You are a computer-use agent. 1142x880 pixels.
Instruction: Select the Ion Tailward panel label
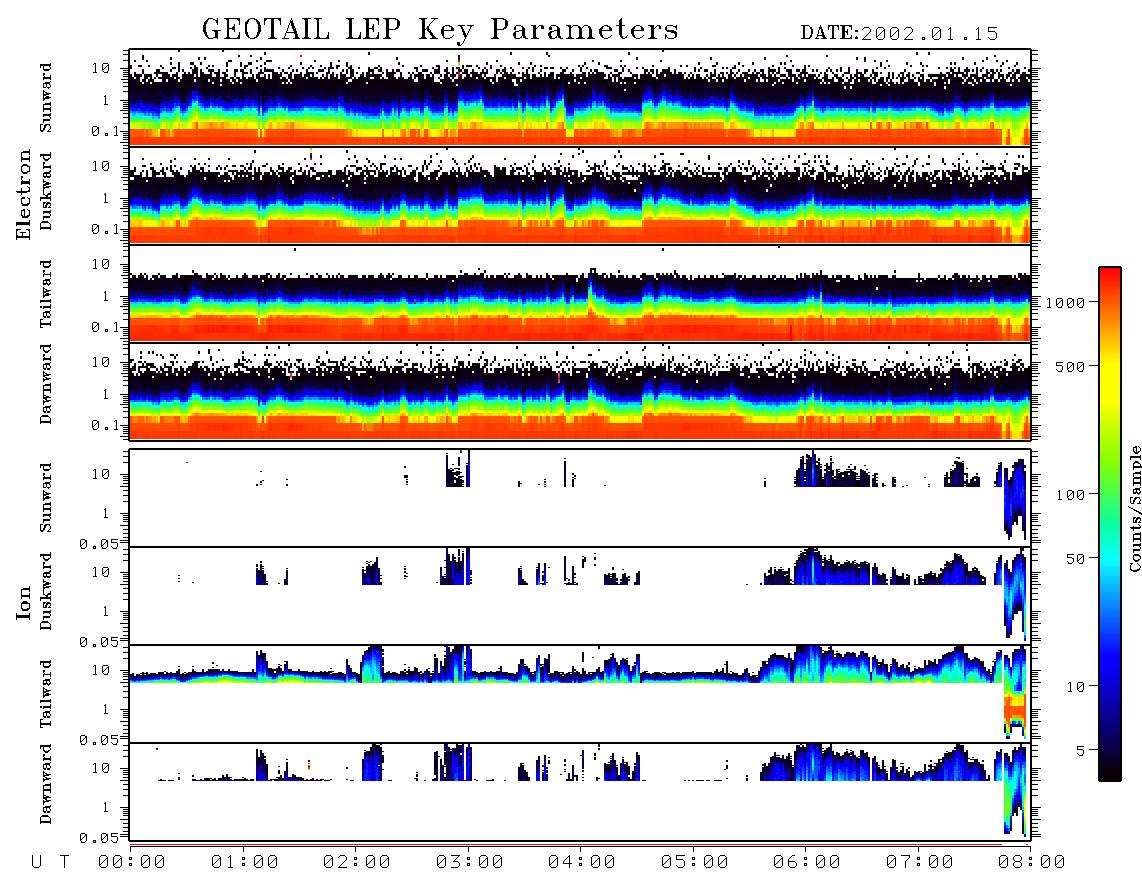point(46,694)
